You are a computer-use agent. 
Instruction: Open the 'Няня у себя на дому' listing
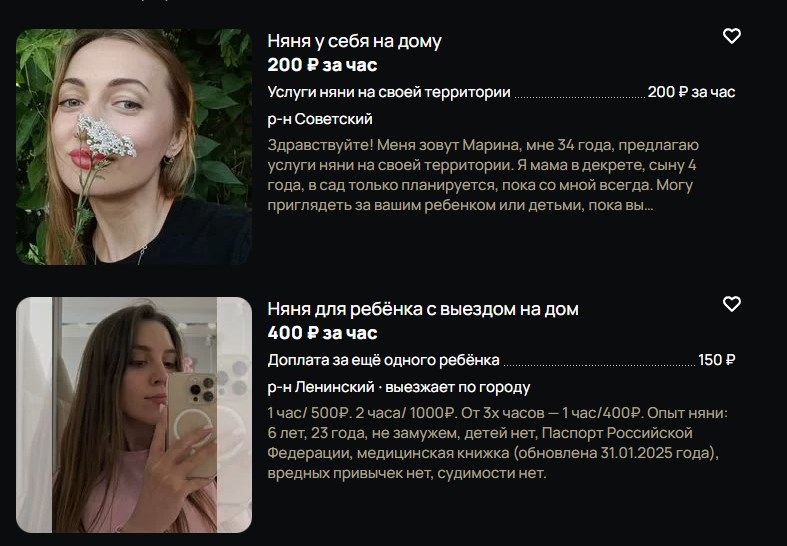tap(354, 41)
